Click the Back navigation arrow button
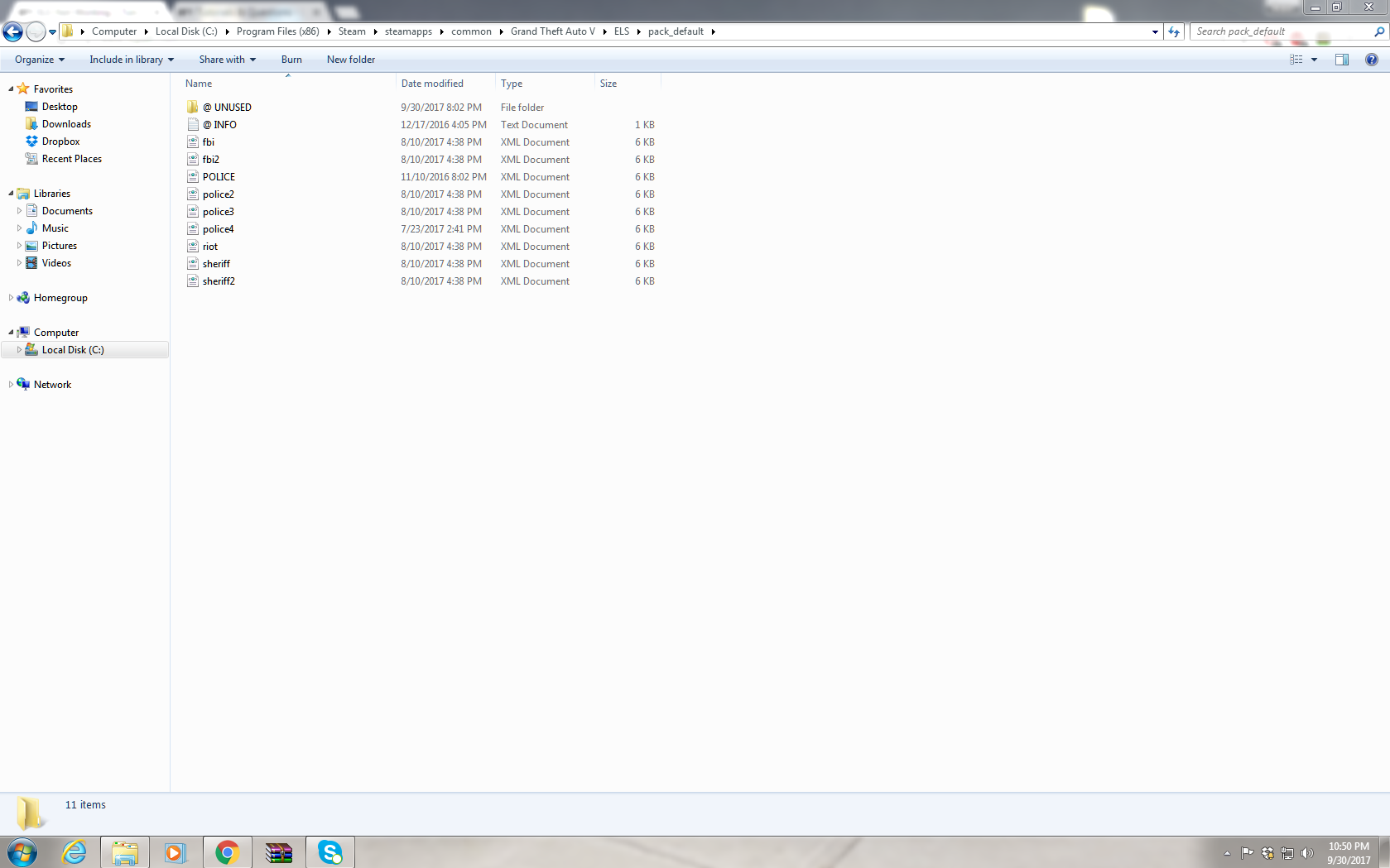Image resolution: width=1390 pixels, height=868 pixels. tap(12, 31)
